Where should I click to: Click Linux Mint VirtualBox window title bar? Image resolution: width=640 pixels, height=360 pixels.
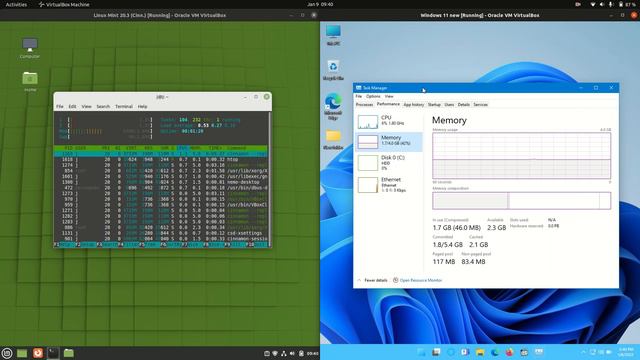(160, 15)
